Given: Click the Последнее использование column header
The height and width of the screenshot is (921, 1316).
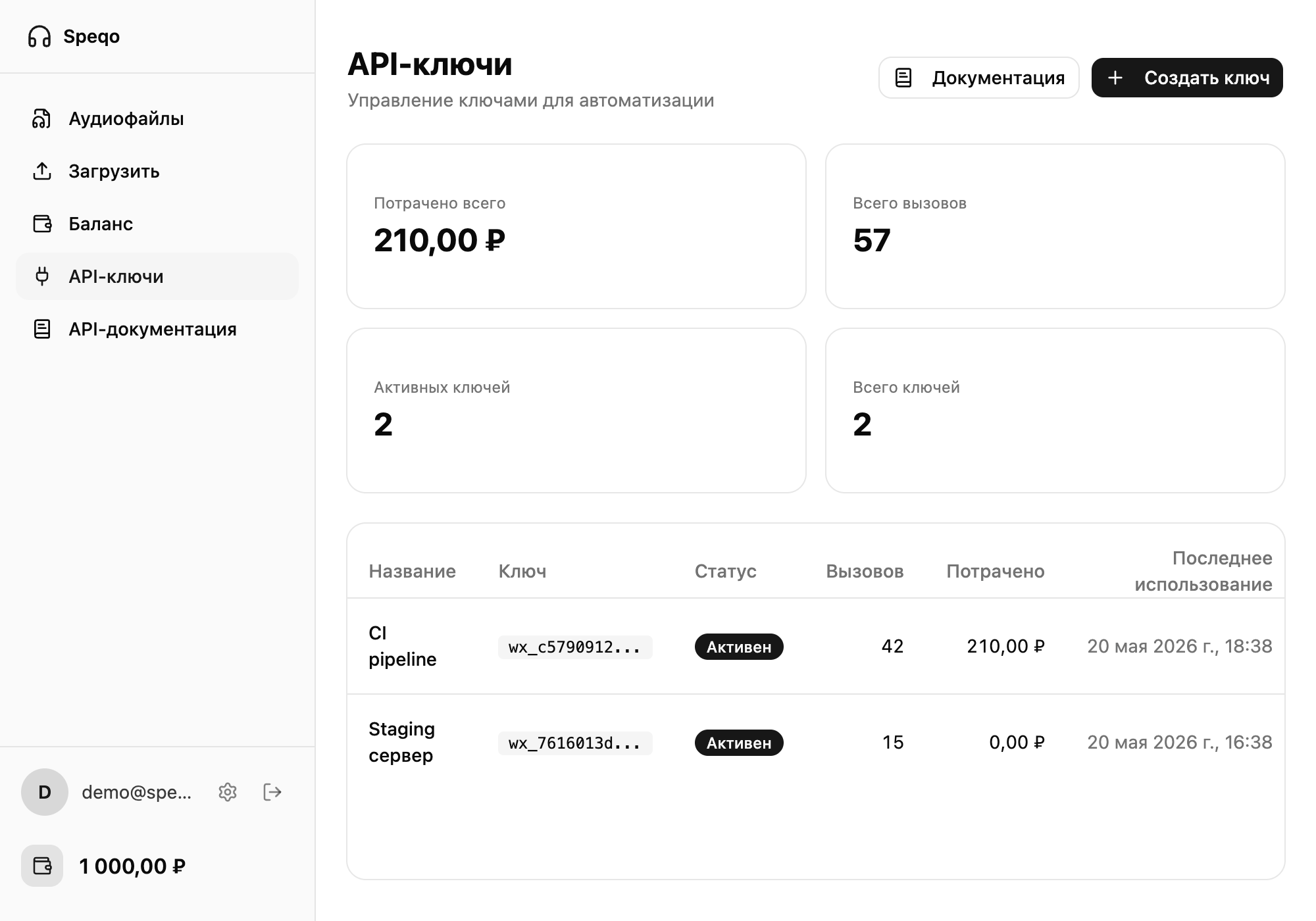Looking at the screenshot, I should (x=1203, y=571).
